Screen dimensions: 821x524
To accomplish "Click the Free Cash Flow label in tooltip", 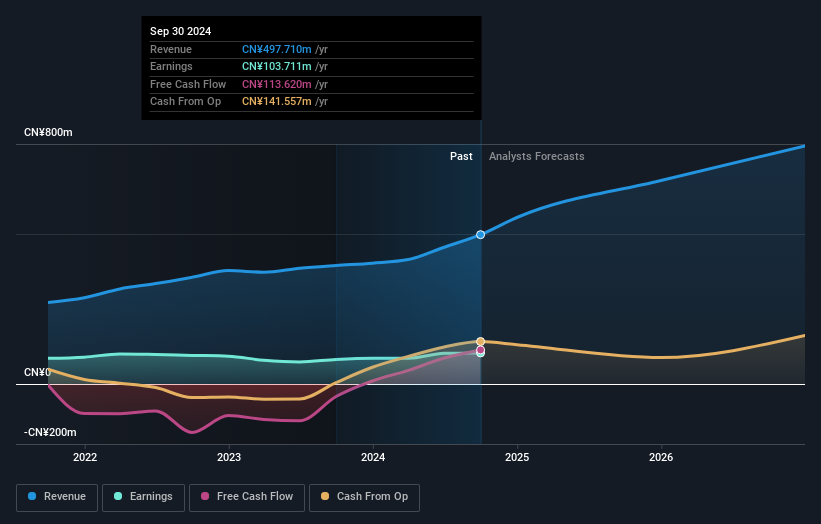I will (188, 84).
